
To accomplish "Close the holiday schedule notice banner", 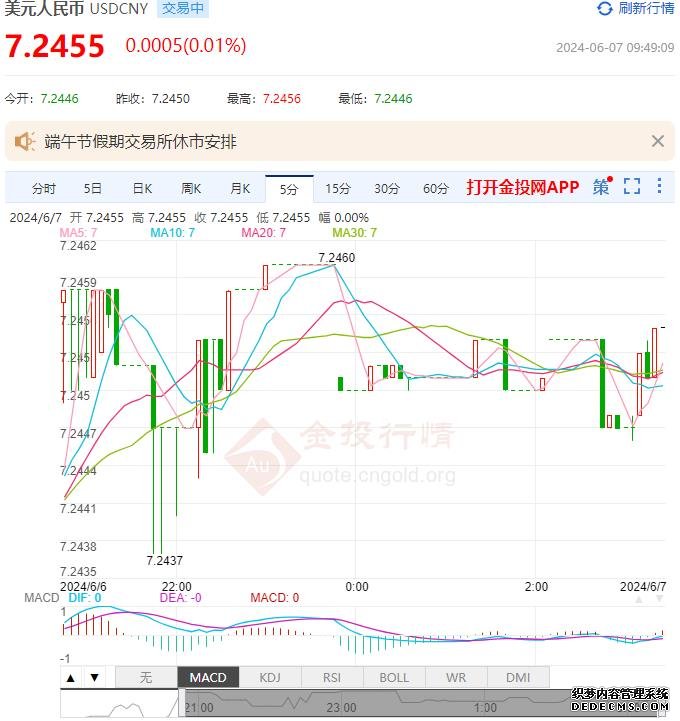I will point(657,141).
